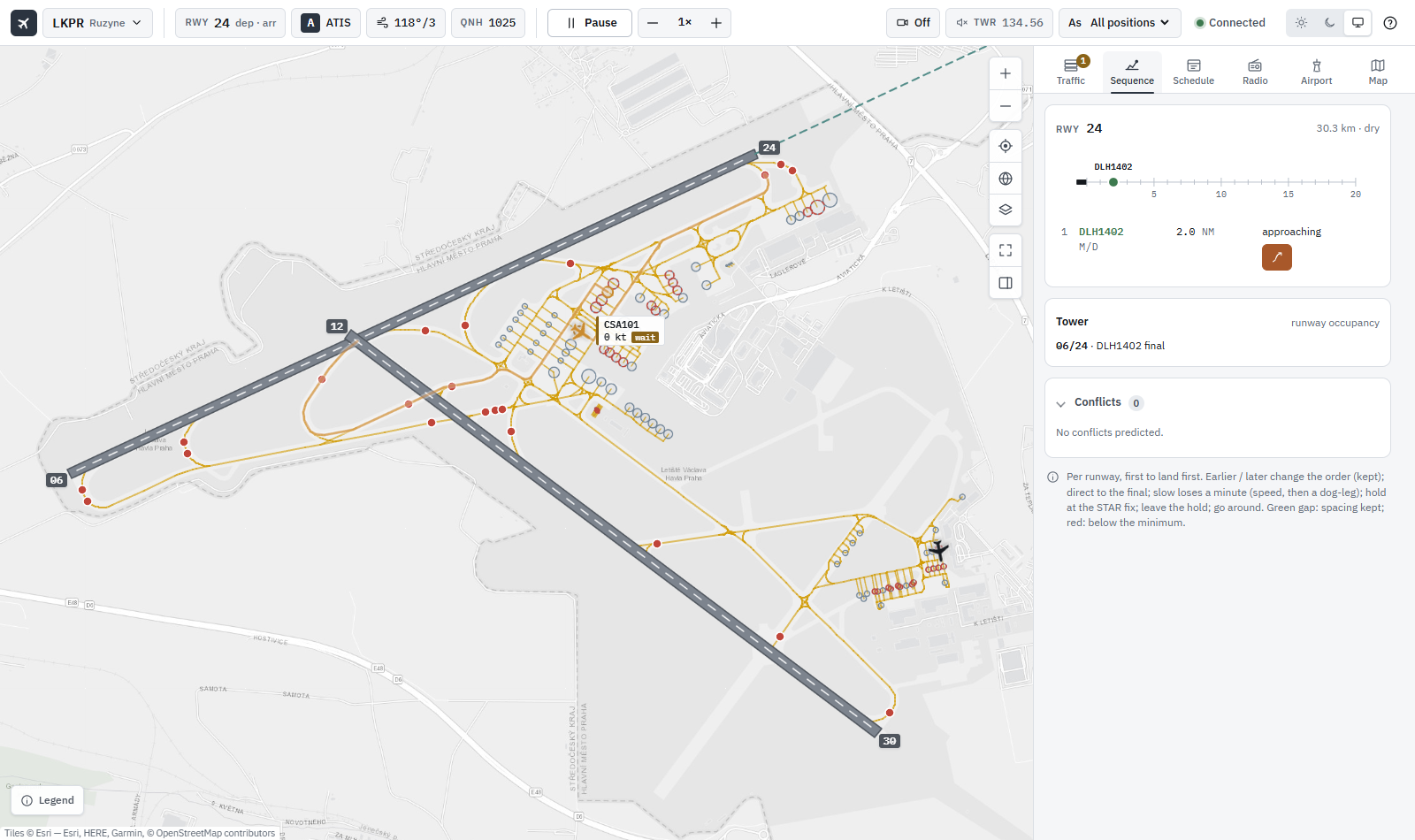The image size is (1415, 840).
Task: Click the Connected status indicator
Action: coord(1229,23)
